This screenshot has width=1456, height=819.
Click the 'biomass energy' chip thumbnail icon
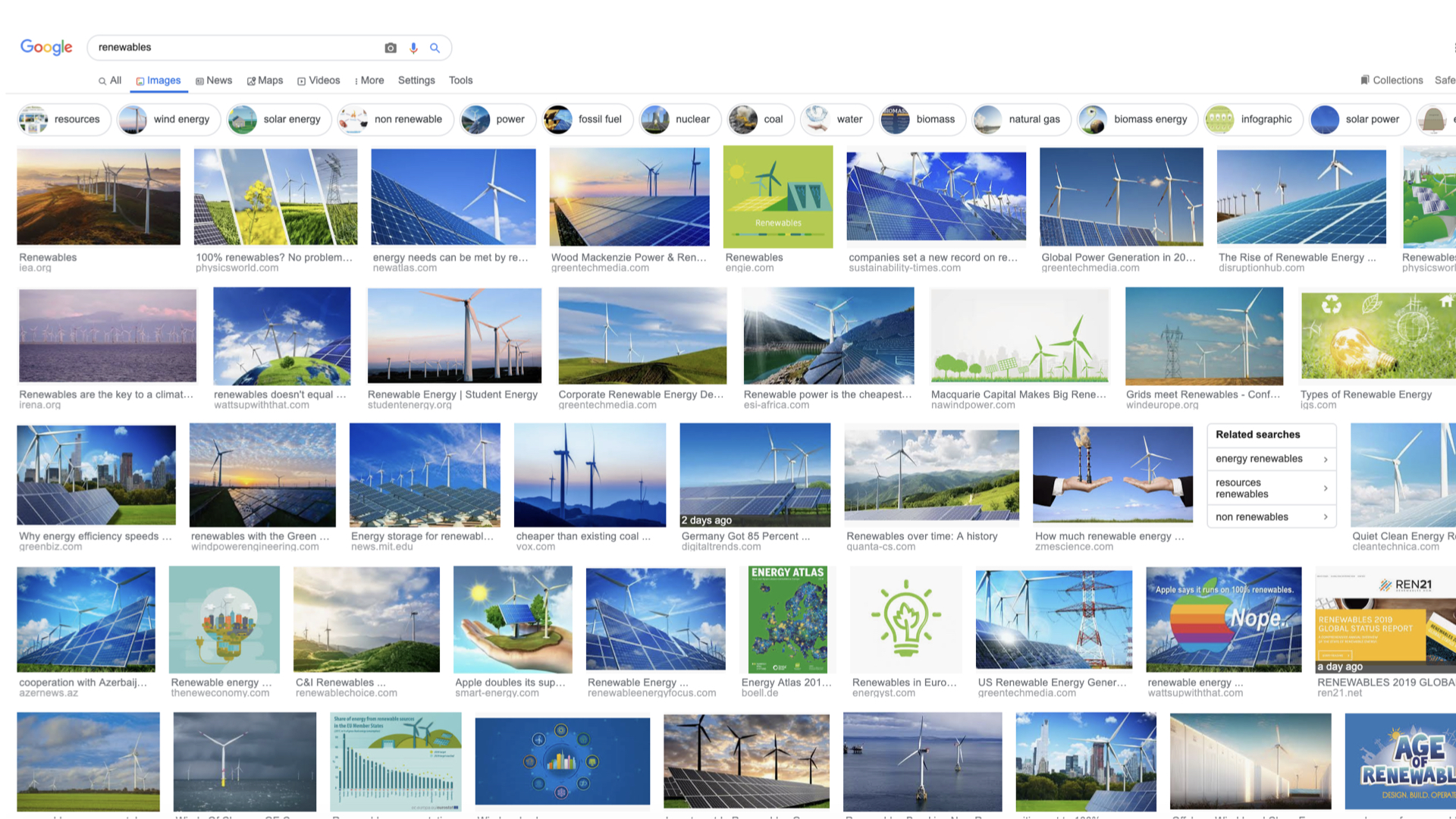pyautogui.click(x=1093, y=120)
